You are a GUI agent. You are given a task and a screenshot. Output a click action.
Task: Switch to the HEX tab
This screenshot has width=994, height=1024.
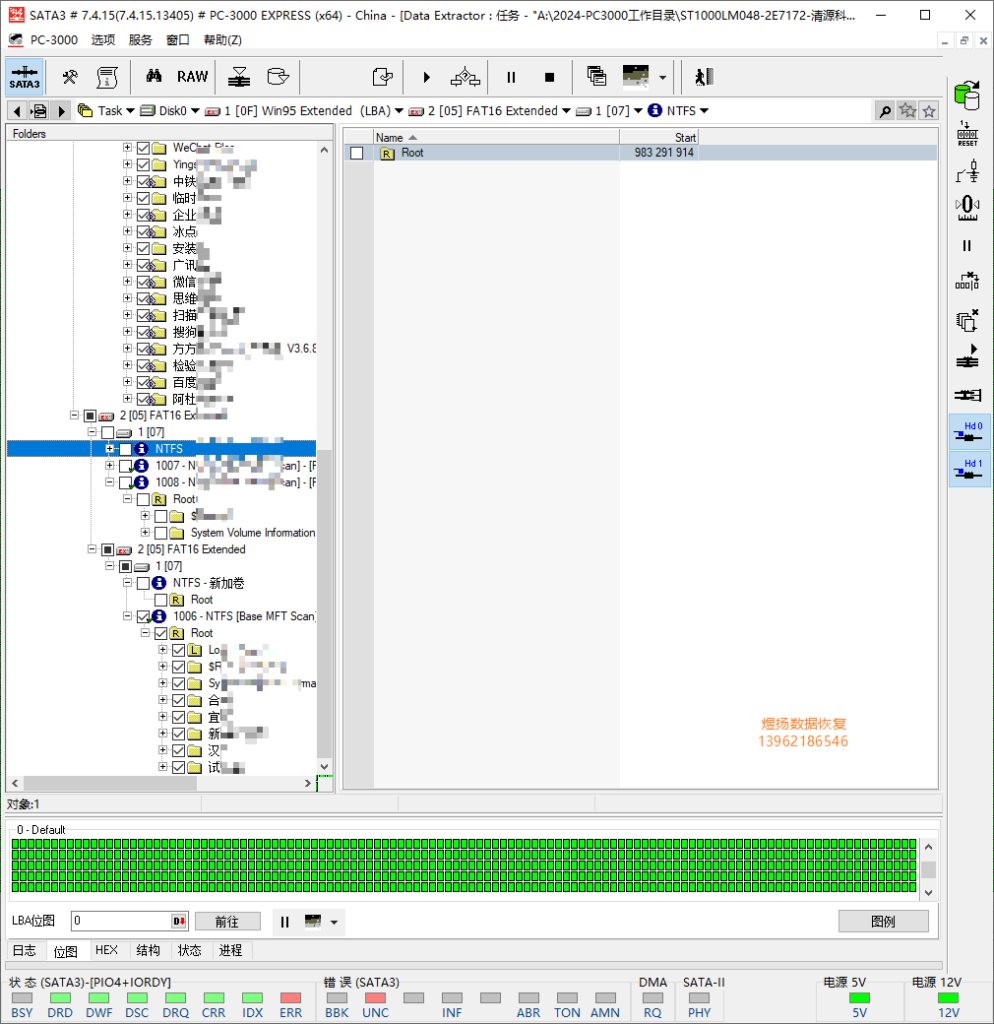(107, 950)
